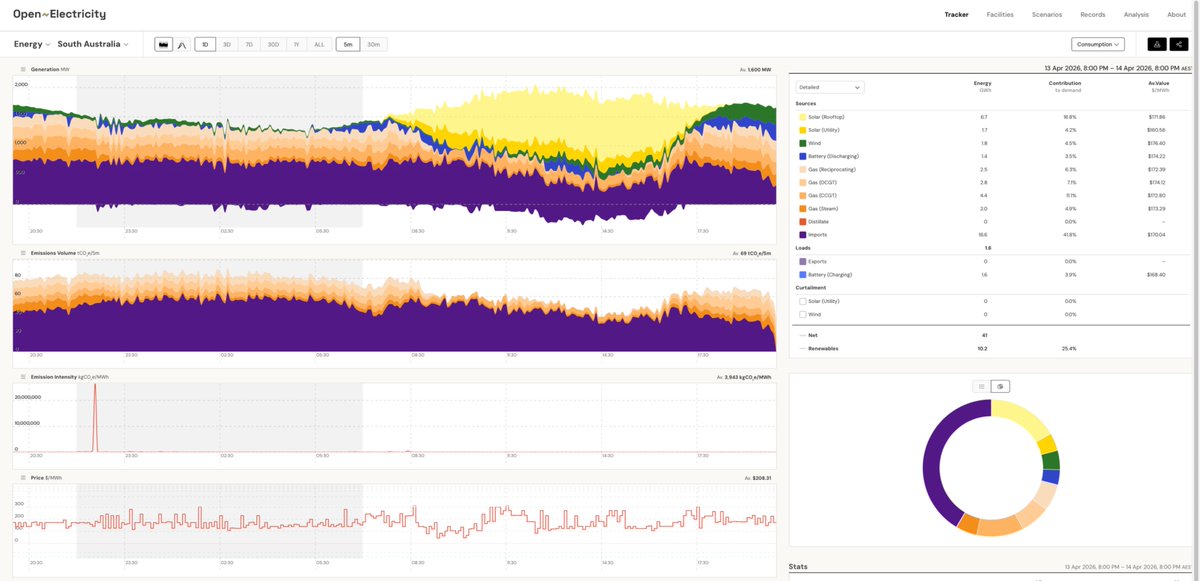Expand the Energy view dropdown

(31, 44)
